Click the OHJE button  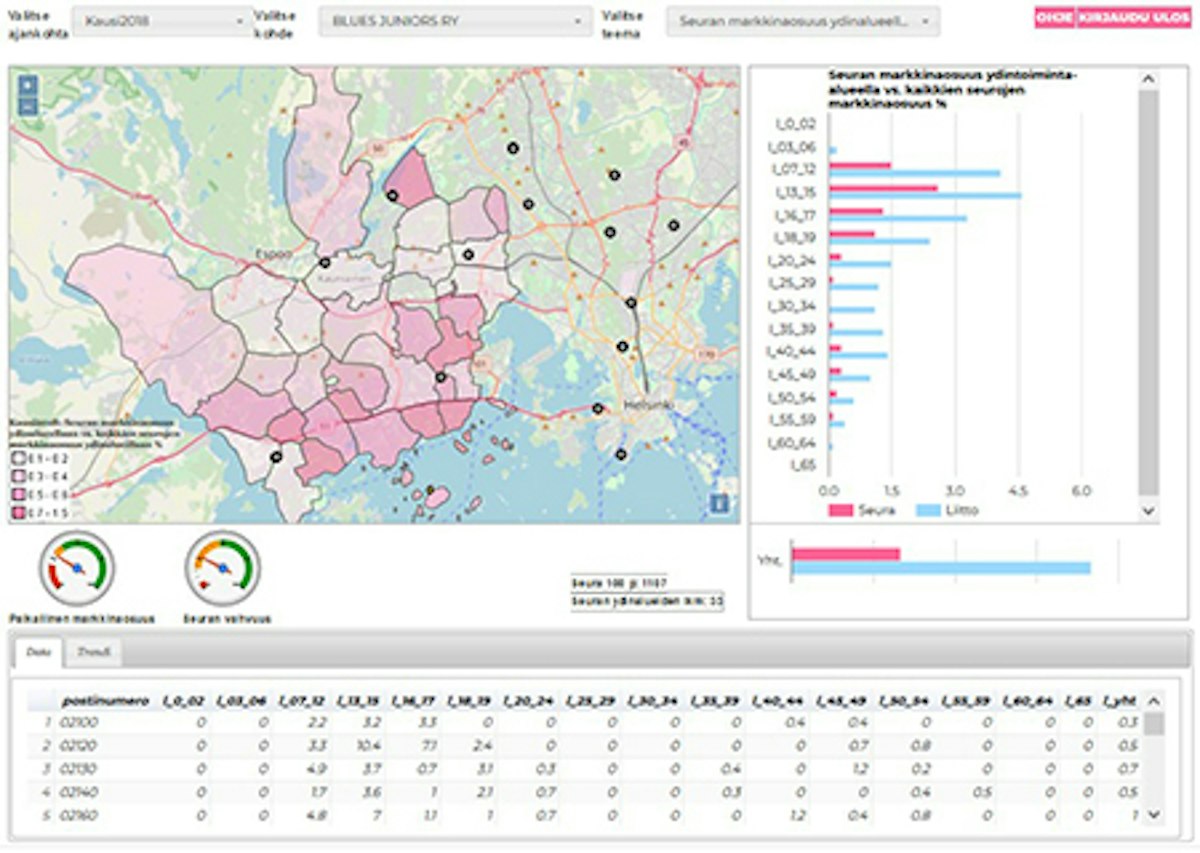pyautogui.click(x=1055, y=17)
